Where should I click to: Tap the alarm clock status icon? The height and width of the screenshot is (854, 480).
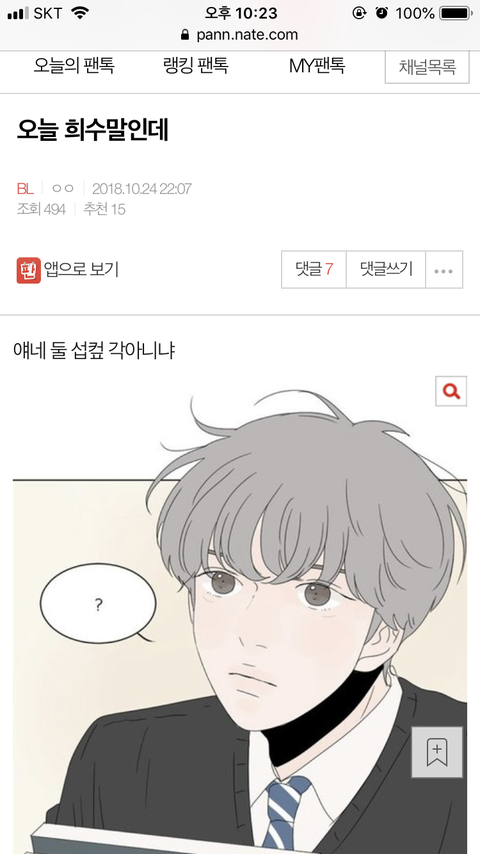pos(381,13)
